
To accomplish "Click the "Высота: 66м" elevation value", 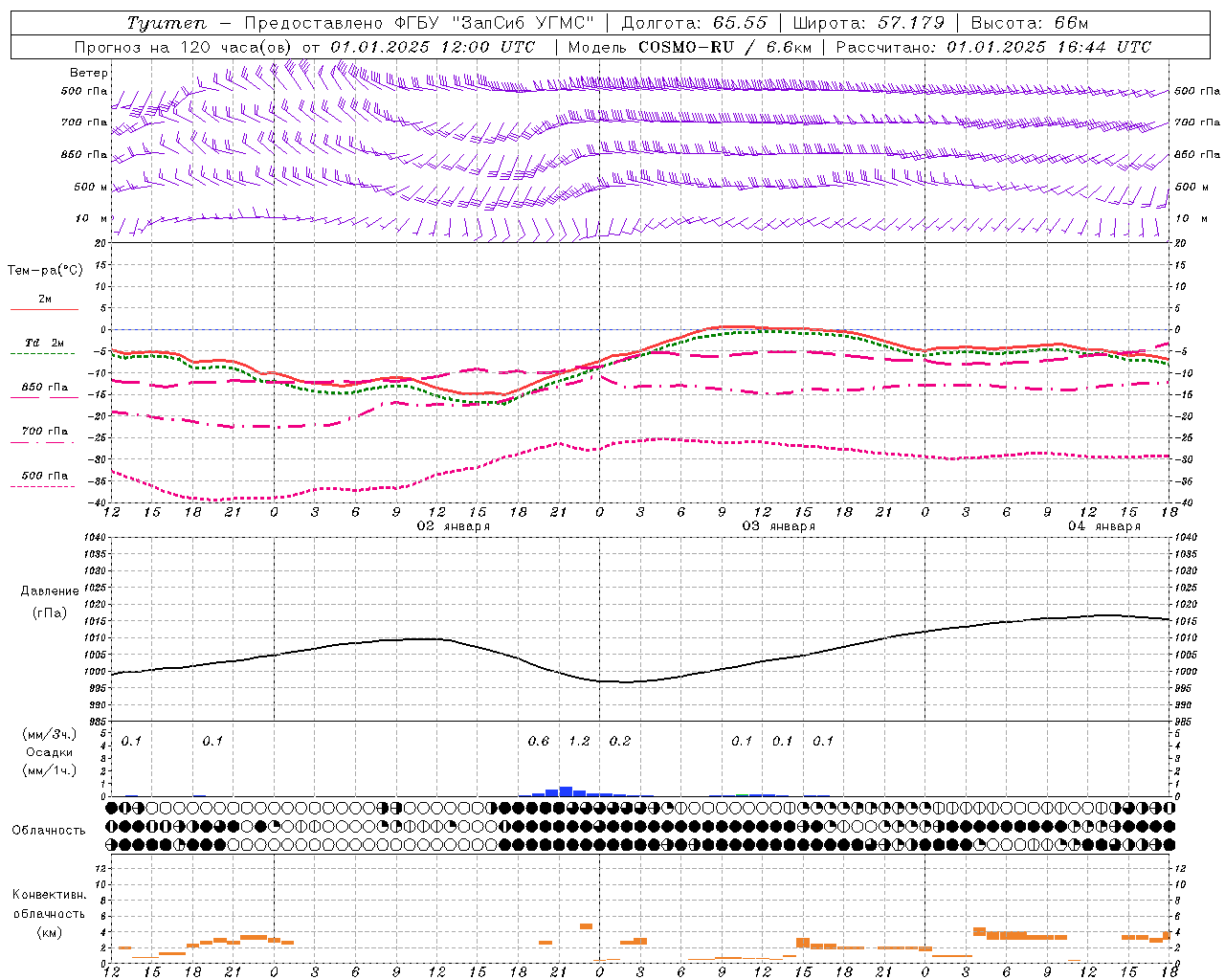I will point(1030,23).
